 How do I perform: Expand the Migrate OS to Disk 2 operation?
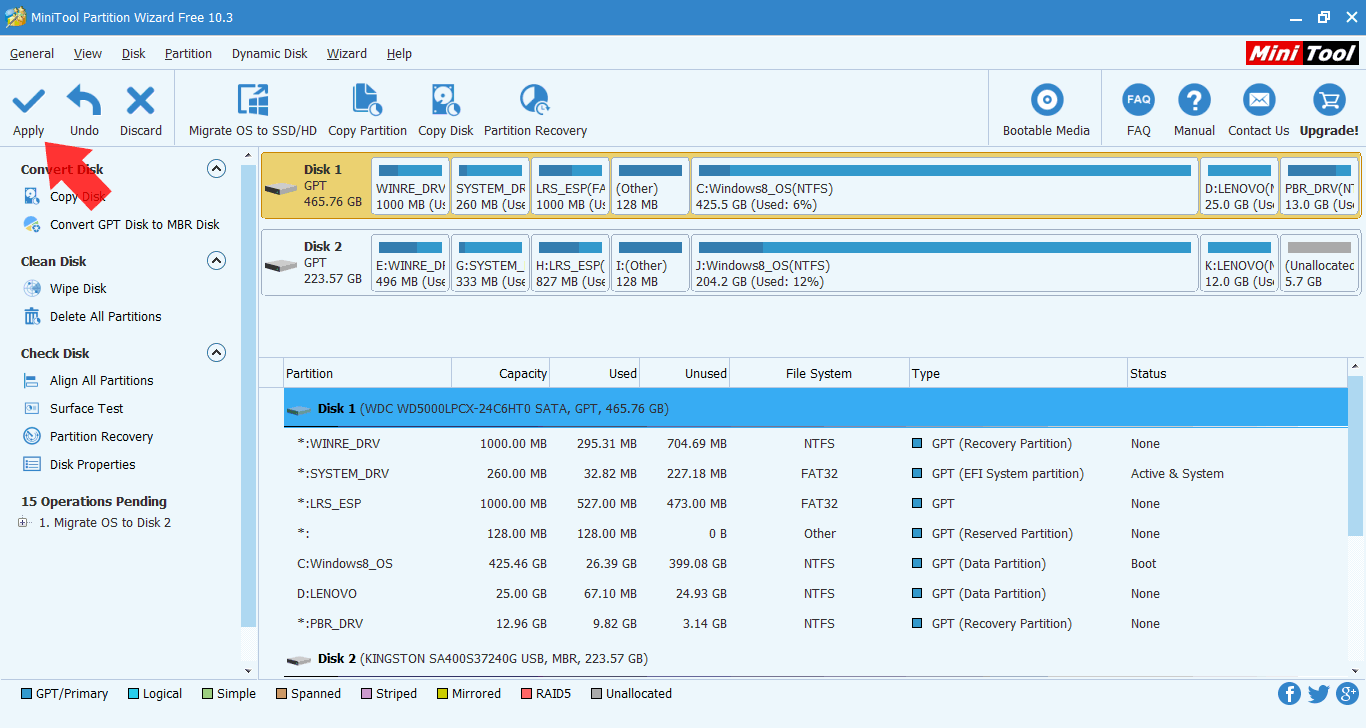(24, 523)
